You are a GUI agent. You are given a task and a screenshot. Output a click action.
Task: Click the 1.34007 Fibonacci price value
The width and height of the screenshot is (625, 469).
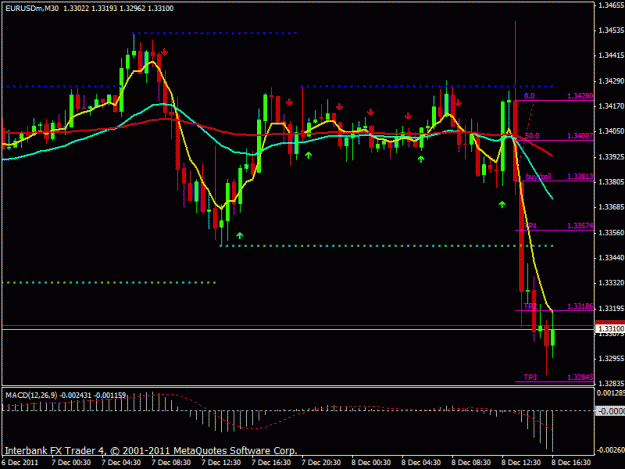click(x=580, y=136)
